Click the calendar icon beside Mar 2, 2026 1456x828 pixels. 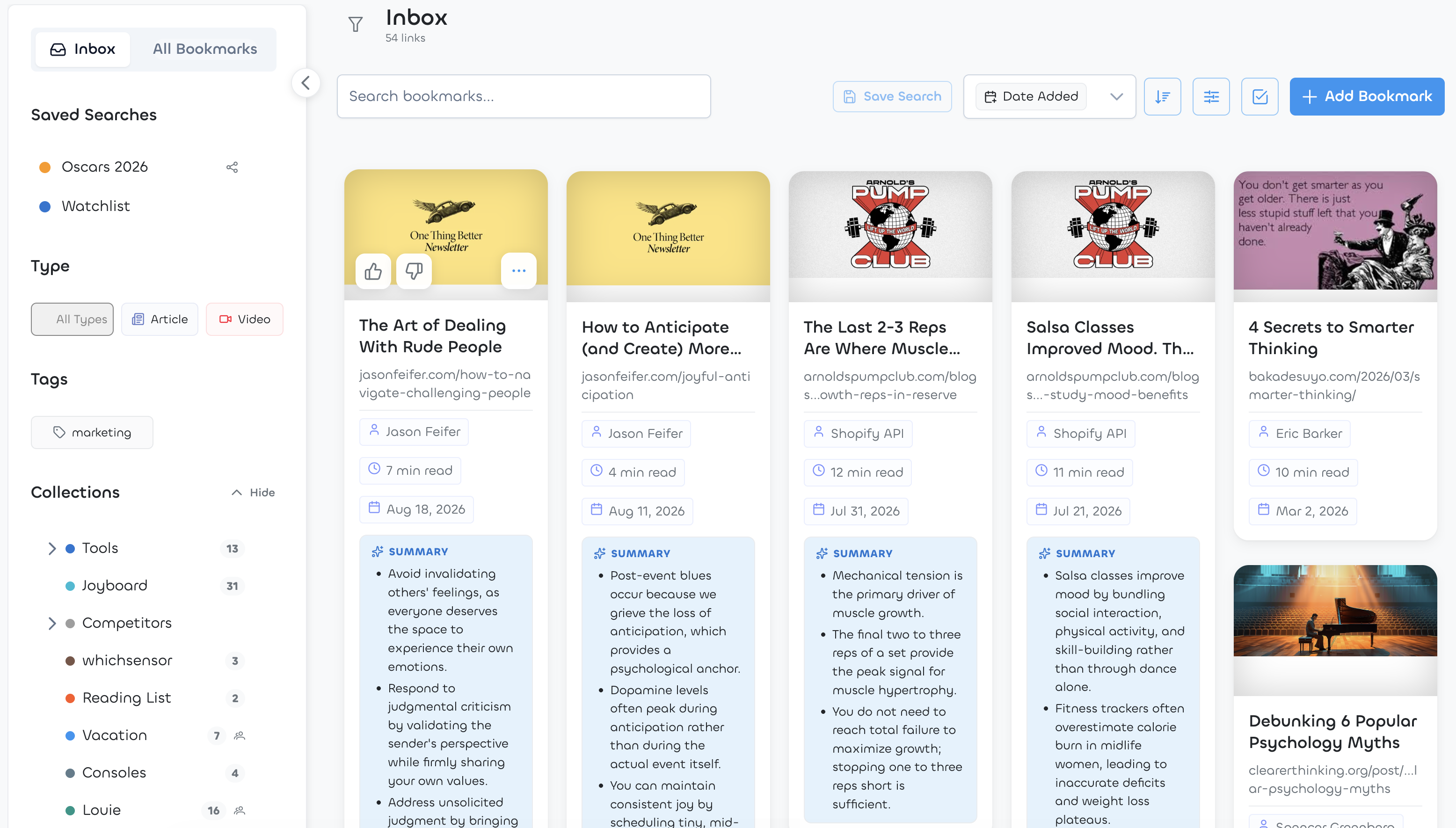tap(1264, 509)
